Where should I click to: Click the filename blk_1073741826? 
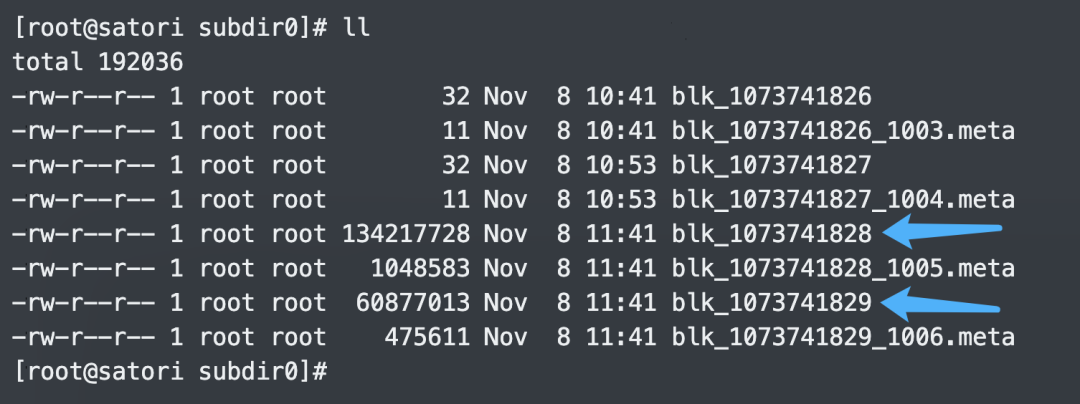click(x=772, y=96)
